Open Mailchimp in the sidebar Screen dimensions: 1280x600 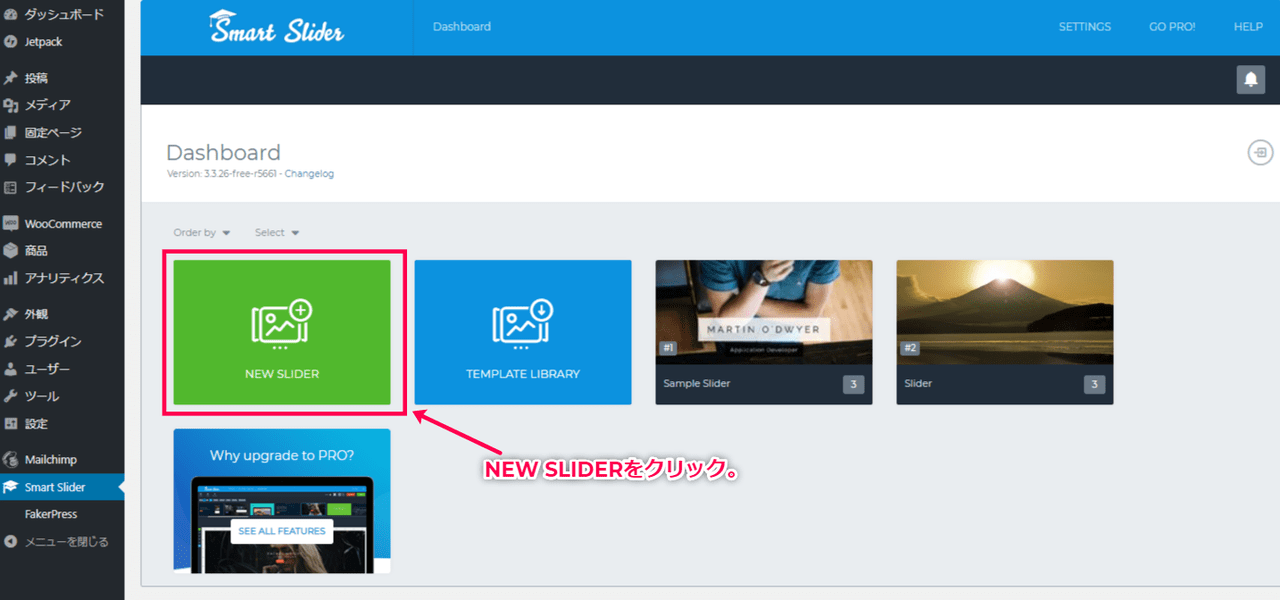click(x=50, y=460)
